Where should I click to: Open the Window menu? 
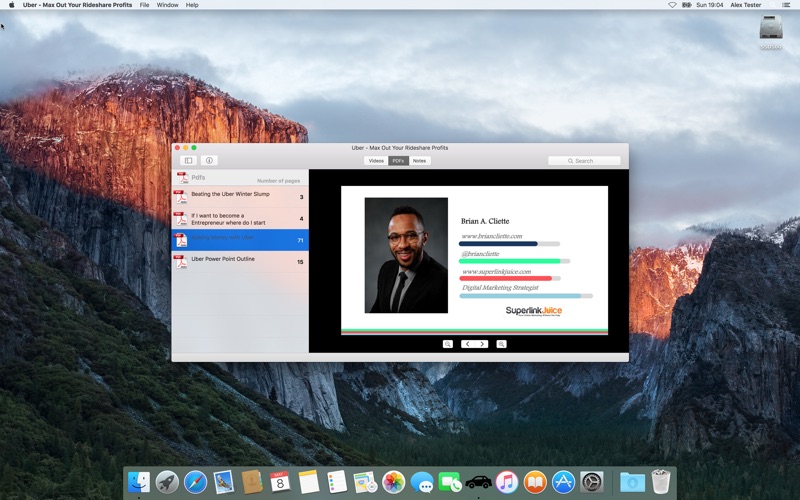[x=167, y=5]
